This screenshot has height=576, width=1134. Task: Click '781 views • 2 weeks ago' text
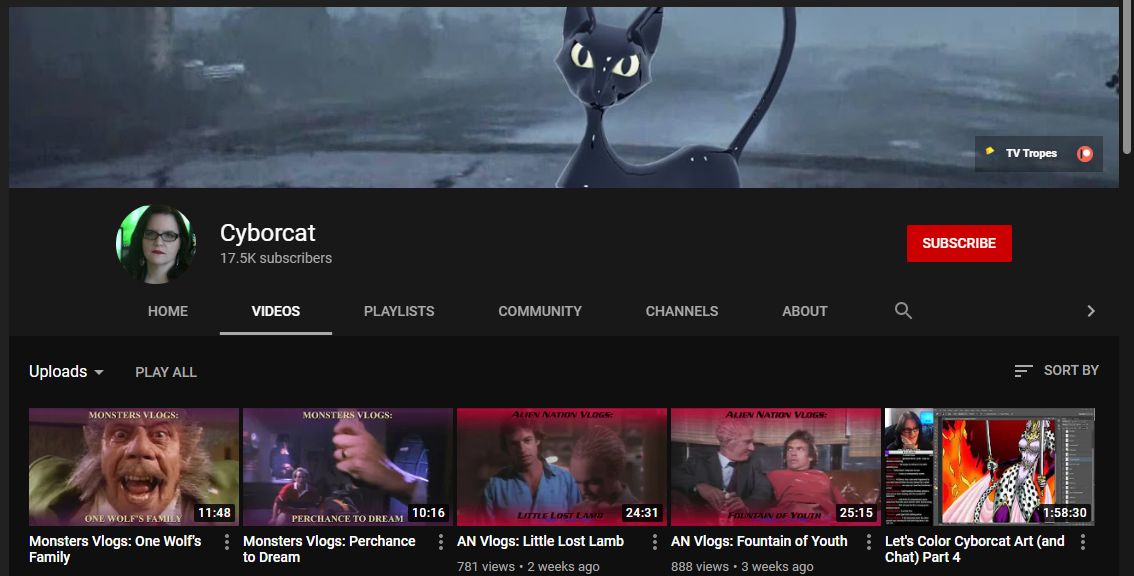(x=528, y=567)
